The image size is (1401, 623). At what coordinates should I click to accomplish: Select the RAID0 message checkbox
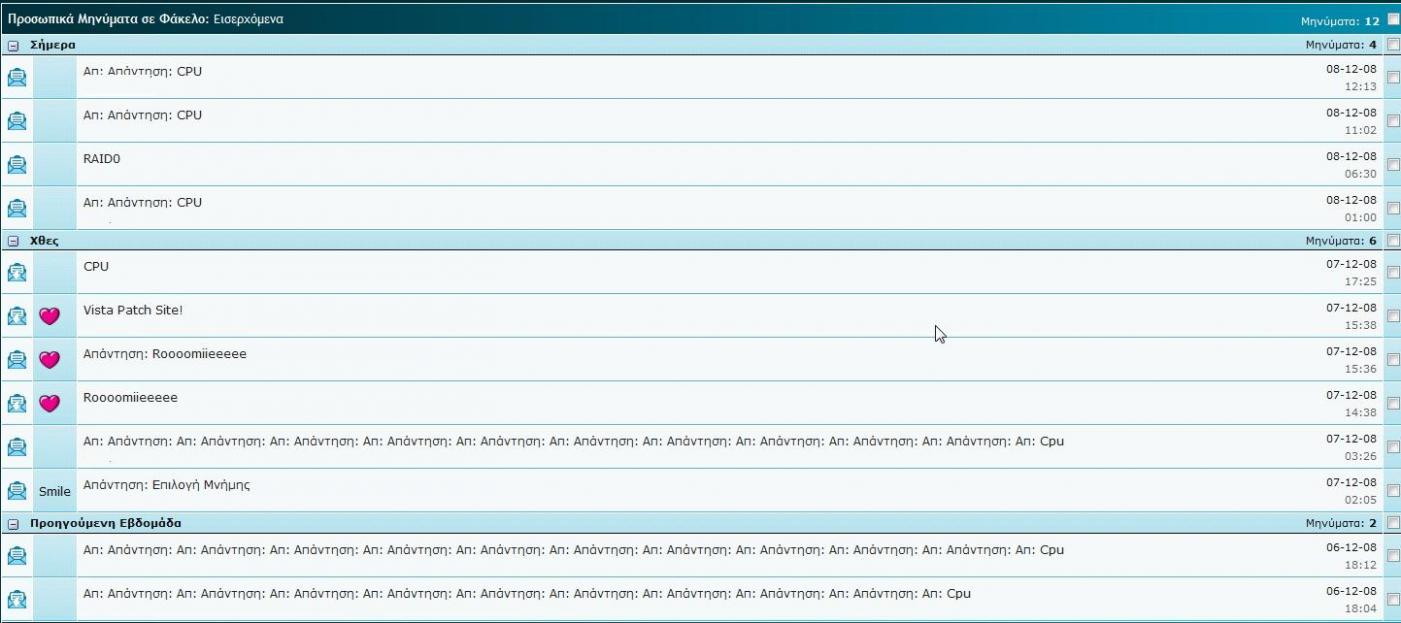pos(1394,166)
